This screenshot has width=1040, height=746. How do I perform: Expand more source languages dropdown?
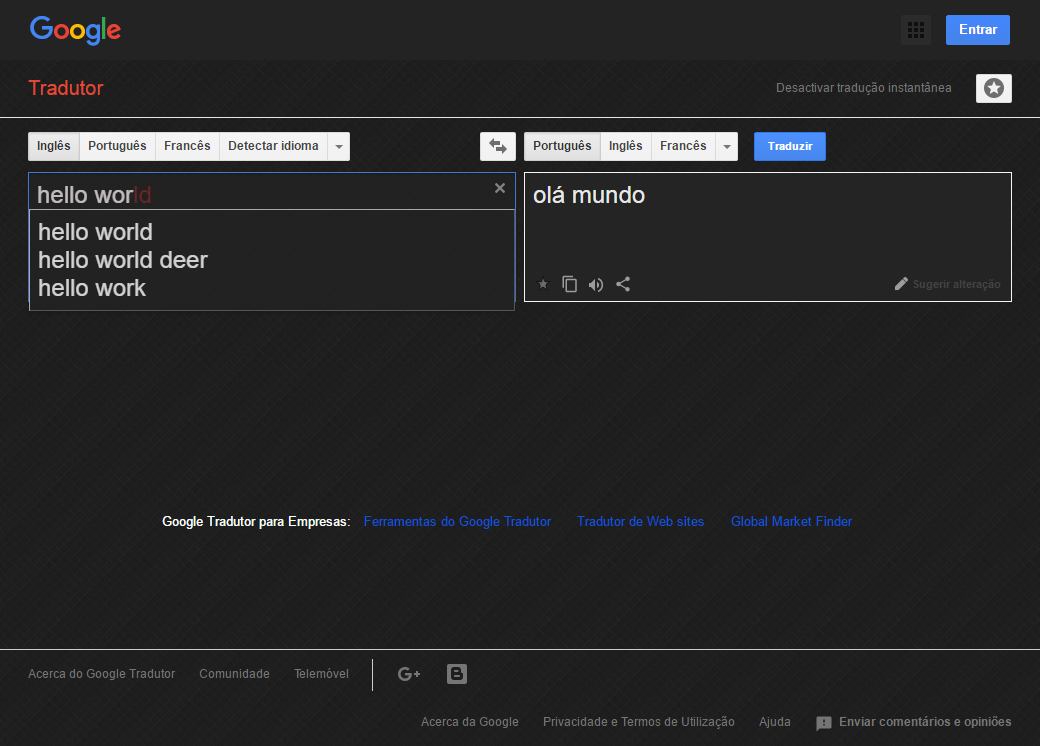339,146
